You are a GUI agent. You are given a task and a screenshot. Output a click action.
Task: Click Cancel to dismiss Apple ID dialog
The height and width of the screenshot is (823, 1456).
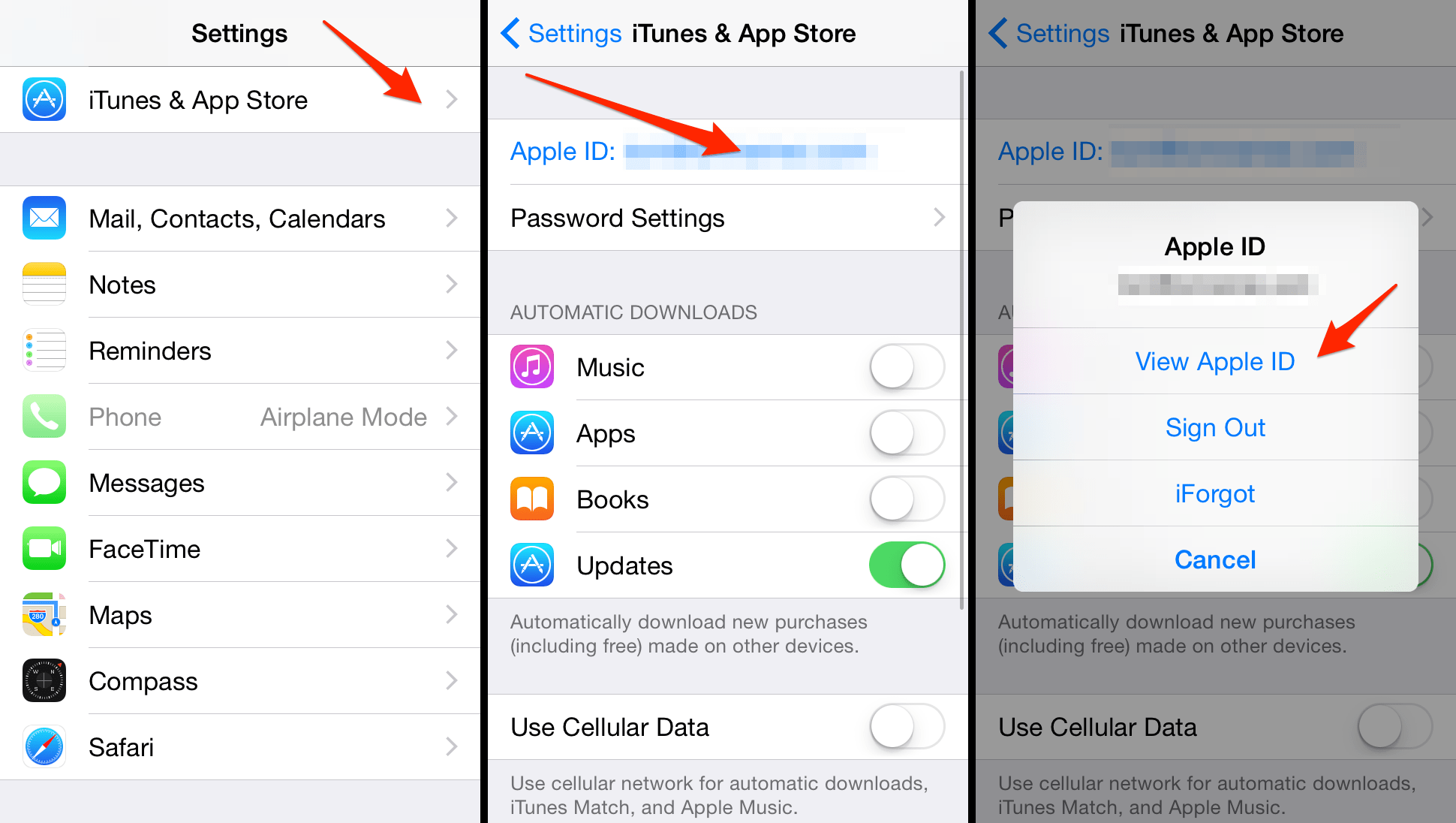point(1214,557)
